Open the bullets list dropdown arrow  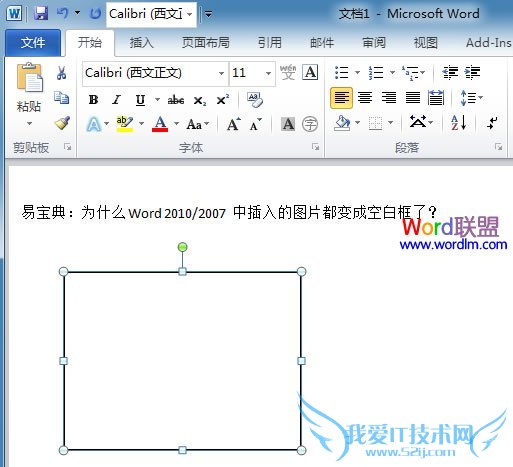click(x=358, y=72)
